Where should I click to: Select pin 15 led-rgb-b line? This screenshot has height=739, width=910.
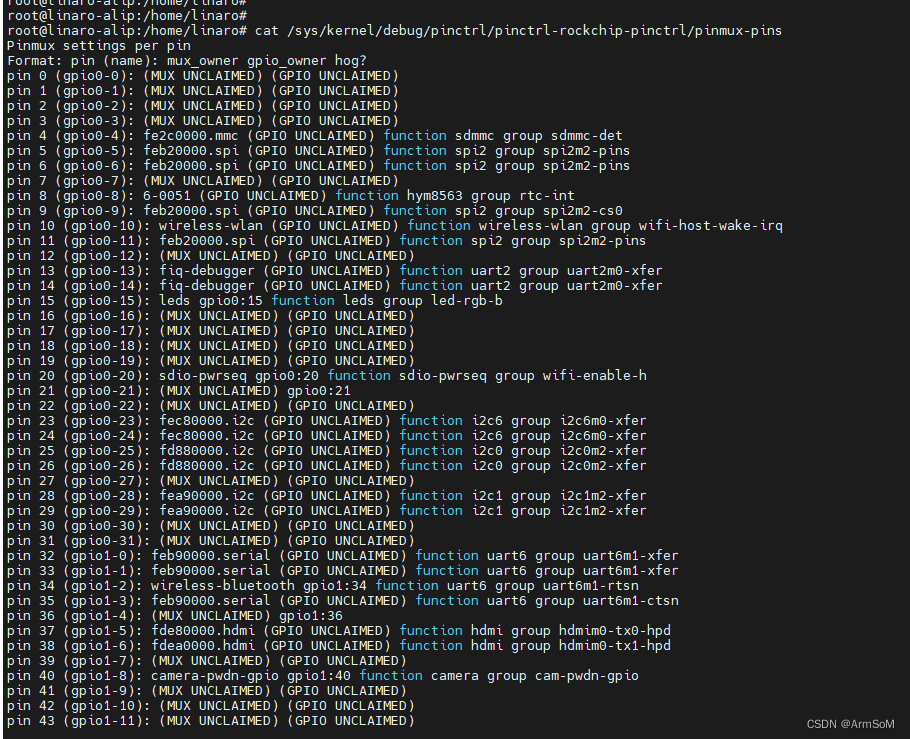[255, 301]
